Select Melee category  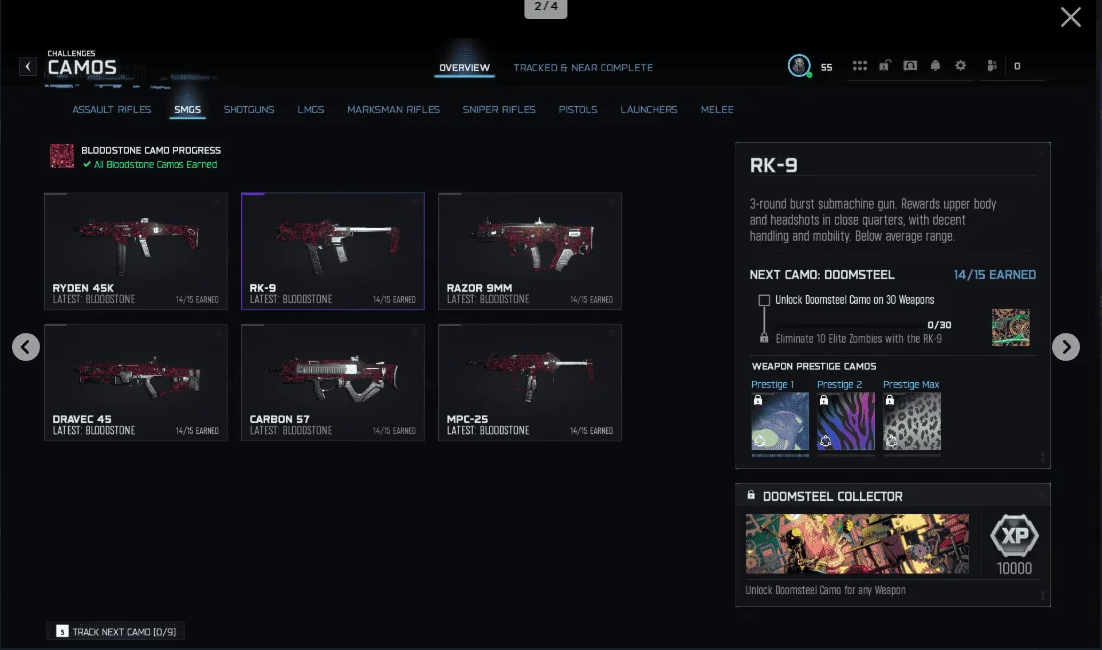point(717,110)
